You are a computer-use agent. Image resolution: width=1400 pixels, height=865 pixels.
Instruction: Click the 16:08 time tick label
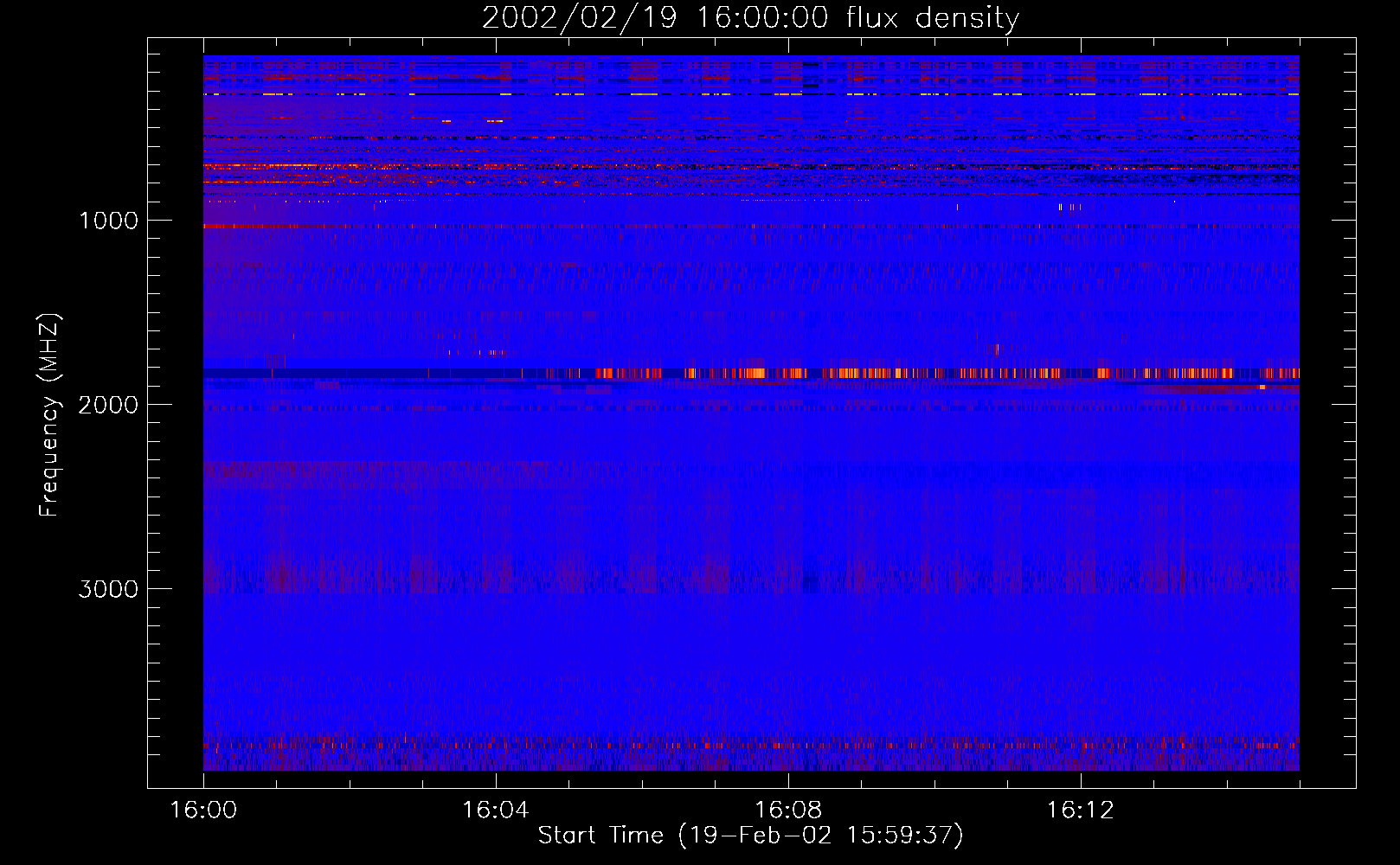pos(787,811)
